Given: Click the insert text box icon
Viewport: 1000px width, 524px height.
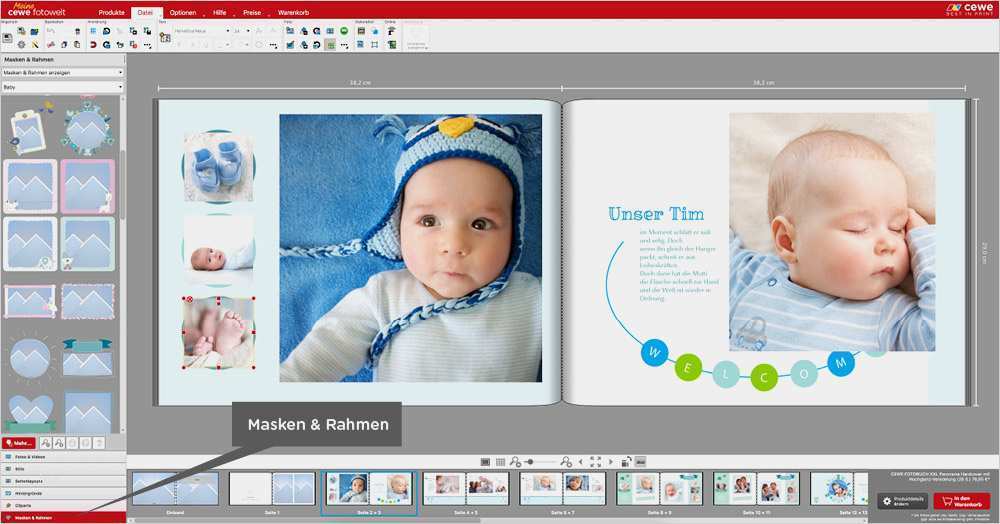Looking at the screenshot, I should coord(165,38).
